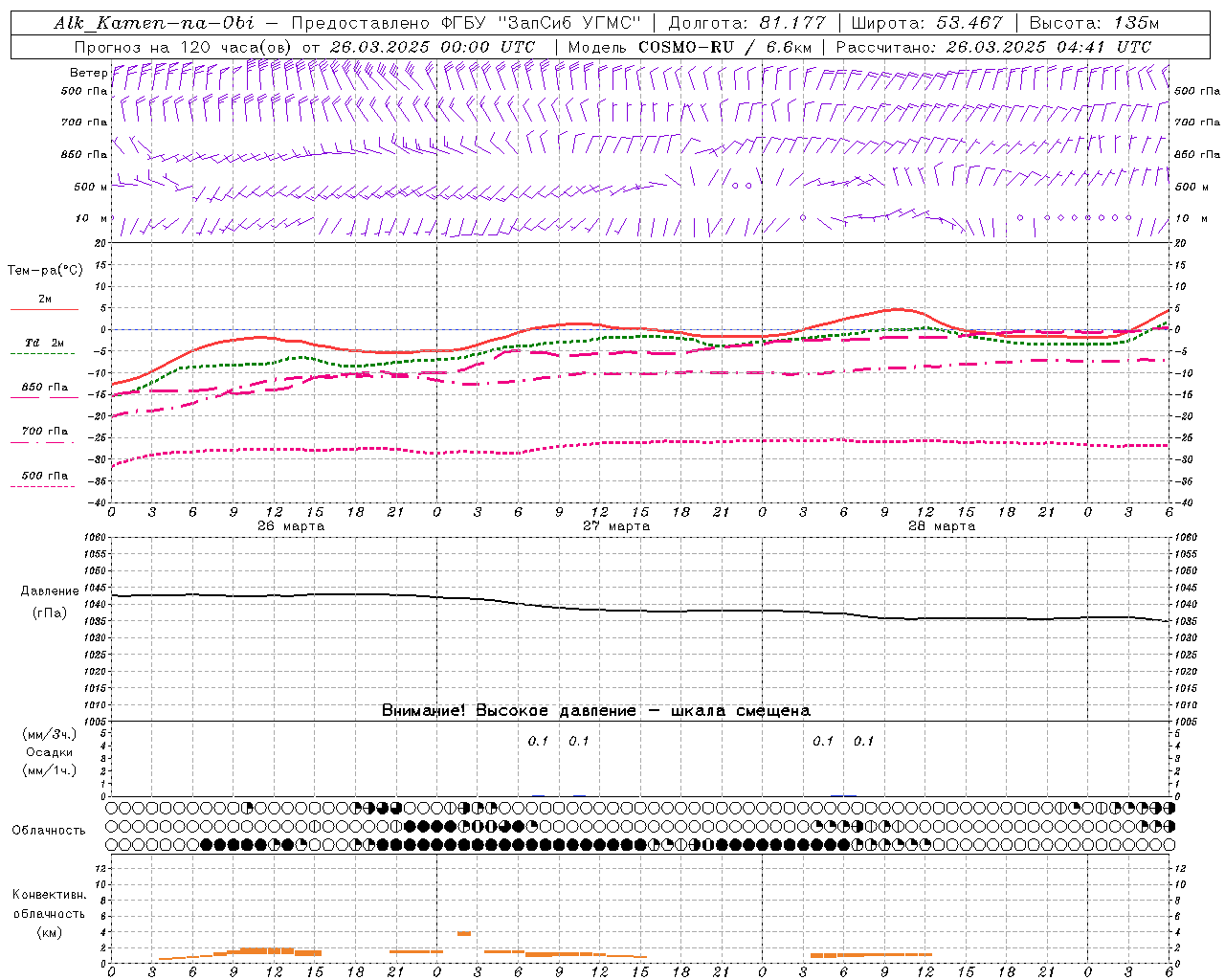Image resolution: width=1225 pixels, height=980 pixels.
Task: Click the 'Конвективн.' convective cloud label
Action: 50,895
